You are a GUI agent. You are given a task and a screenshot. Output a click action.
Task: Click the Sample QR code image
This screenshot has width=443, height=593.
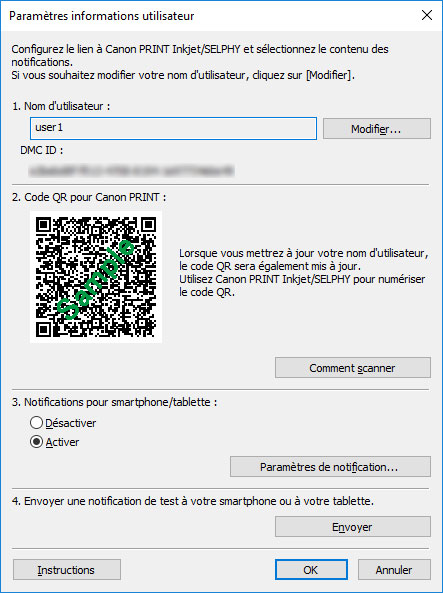click(96, 277)
